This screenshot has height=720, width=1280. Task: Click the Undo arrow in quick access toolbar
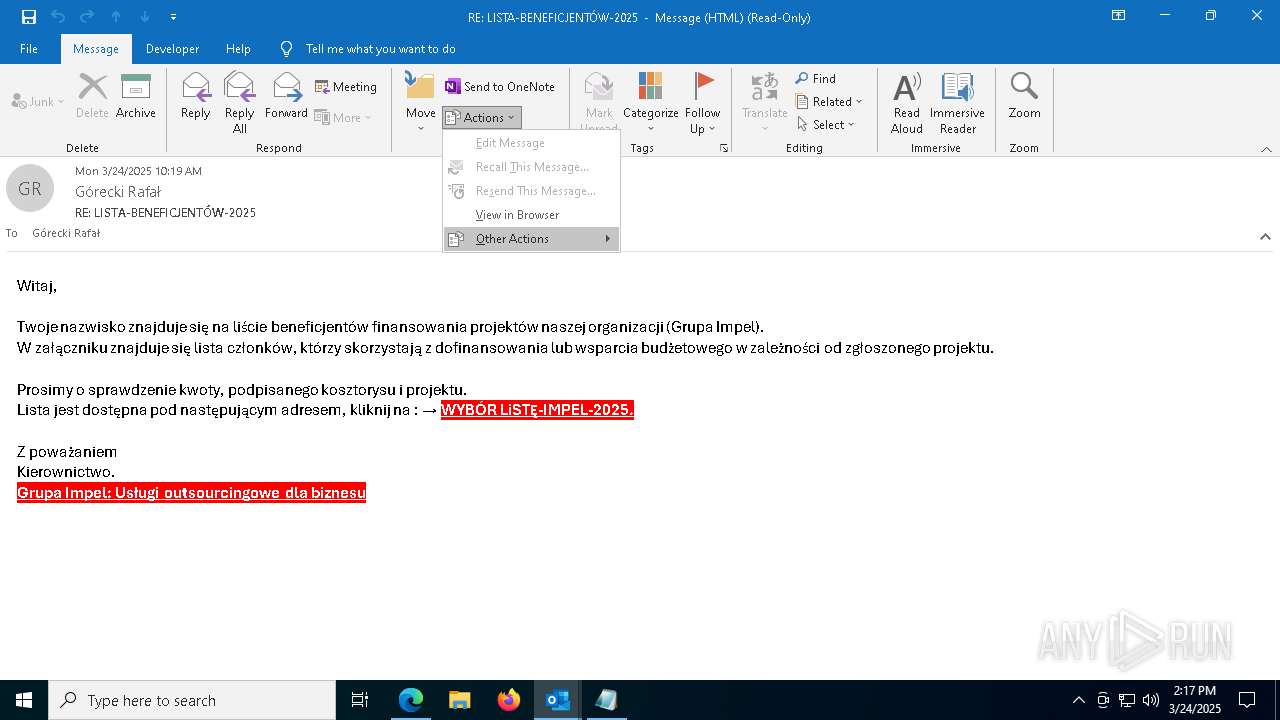[58, 16]
